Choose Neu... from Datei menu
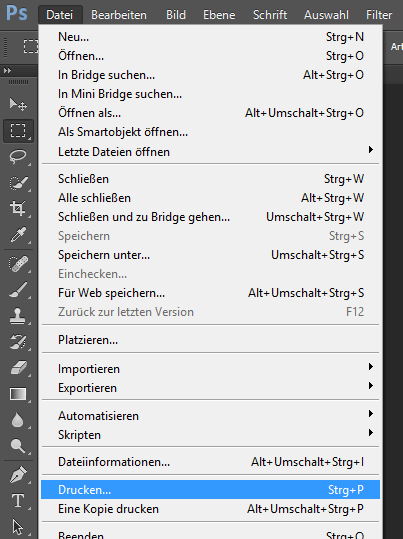Image resolution: width=403 pixels, height=539 pixels. 210,37
